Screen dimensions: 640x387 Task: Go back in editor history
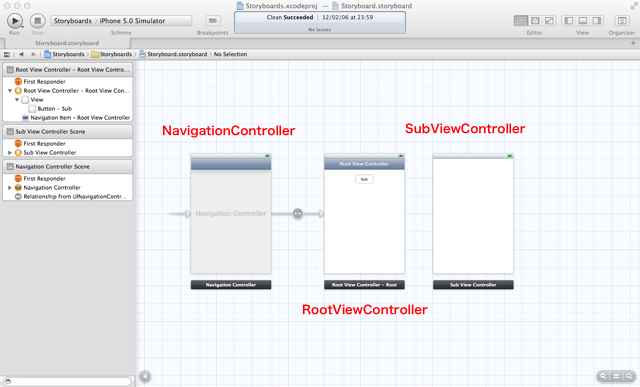[x=21, y=54]
